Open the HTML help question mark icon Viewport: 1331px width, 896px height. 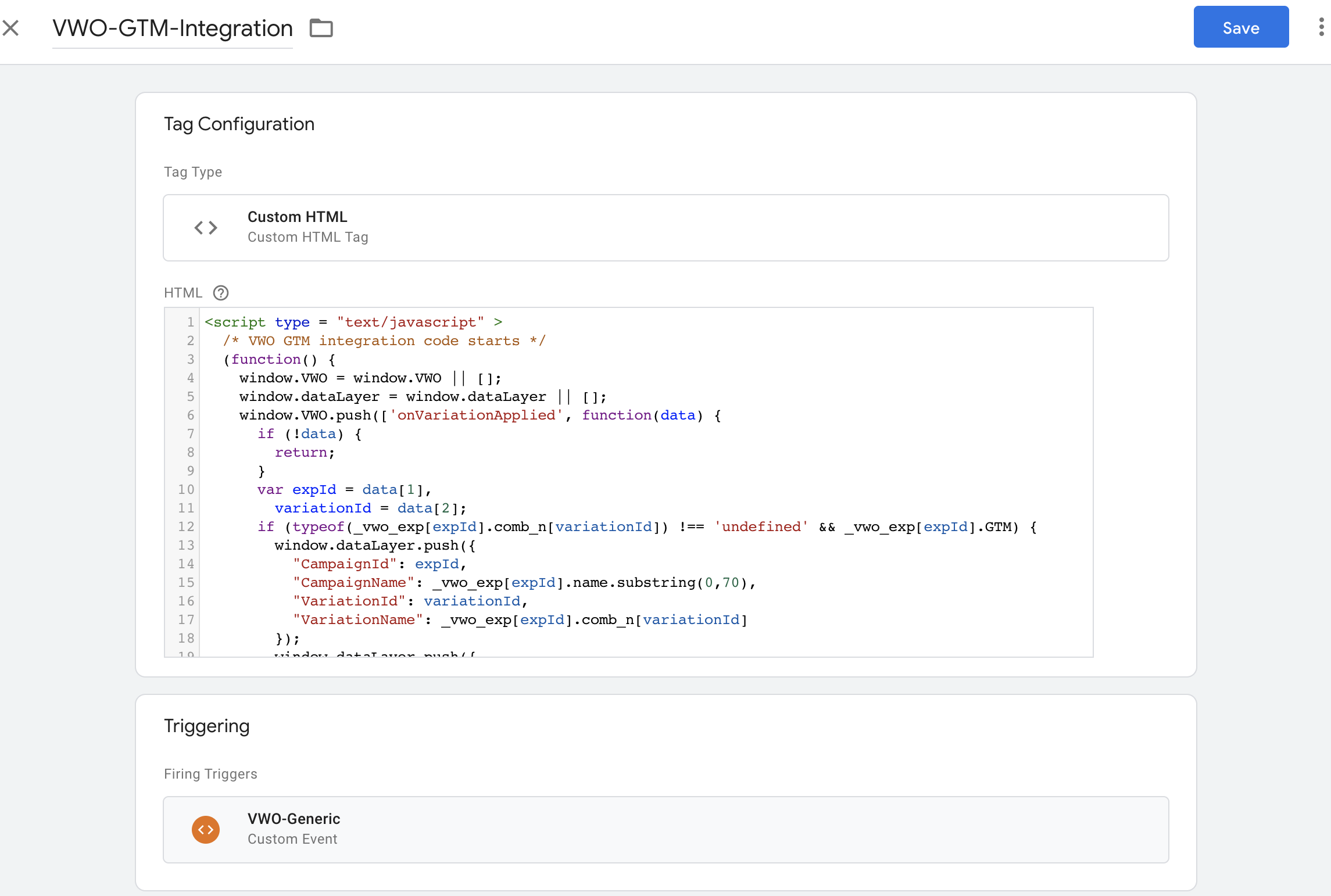pos(221,293)
